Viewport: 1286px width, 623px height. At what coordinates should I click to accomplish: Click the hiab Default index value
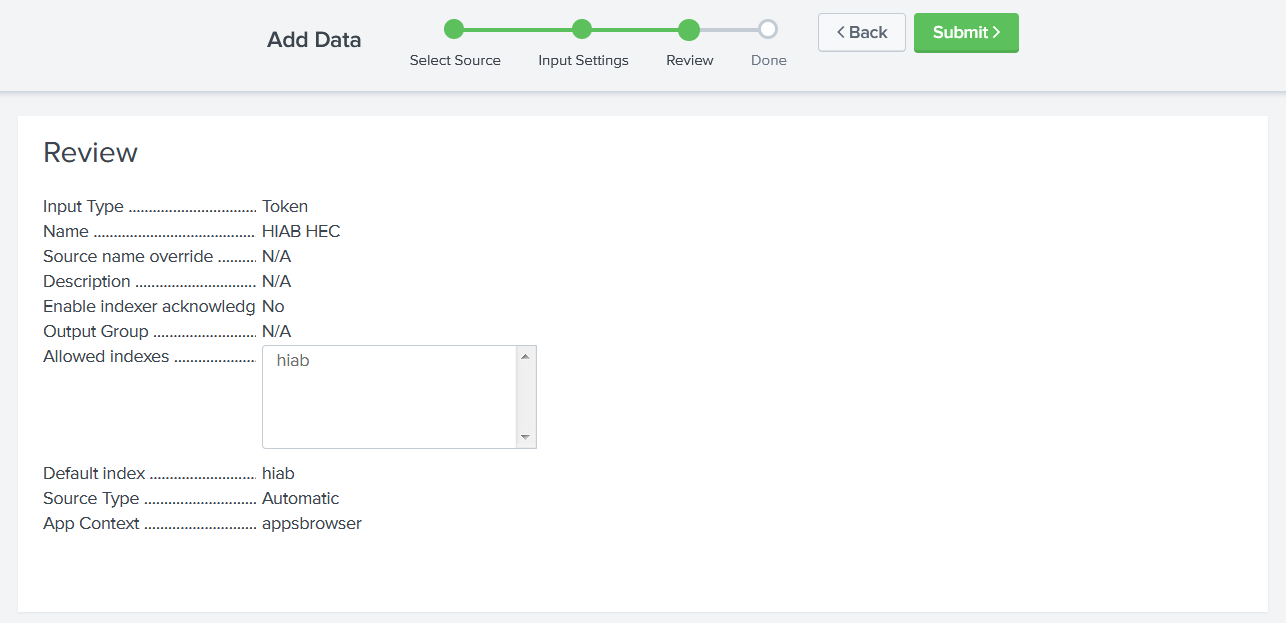point(278,473)
